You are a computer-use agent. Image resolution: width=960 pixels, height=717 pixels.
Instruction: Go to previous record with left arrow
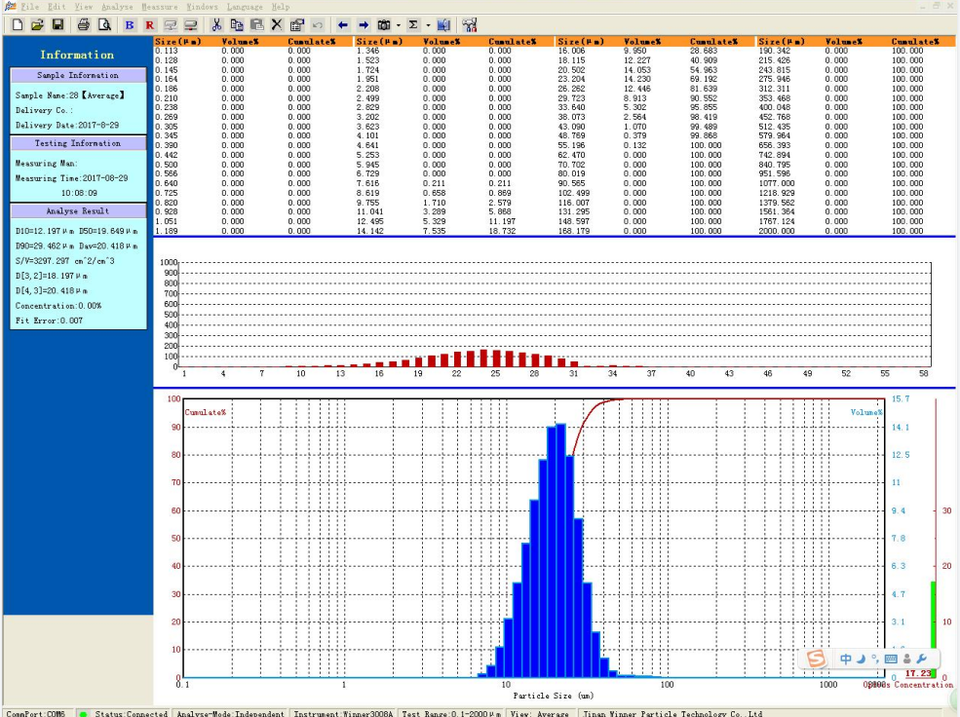click(343, 24)
